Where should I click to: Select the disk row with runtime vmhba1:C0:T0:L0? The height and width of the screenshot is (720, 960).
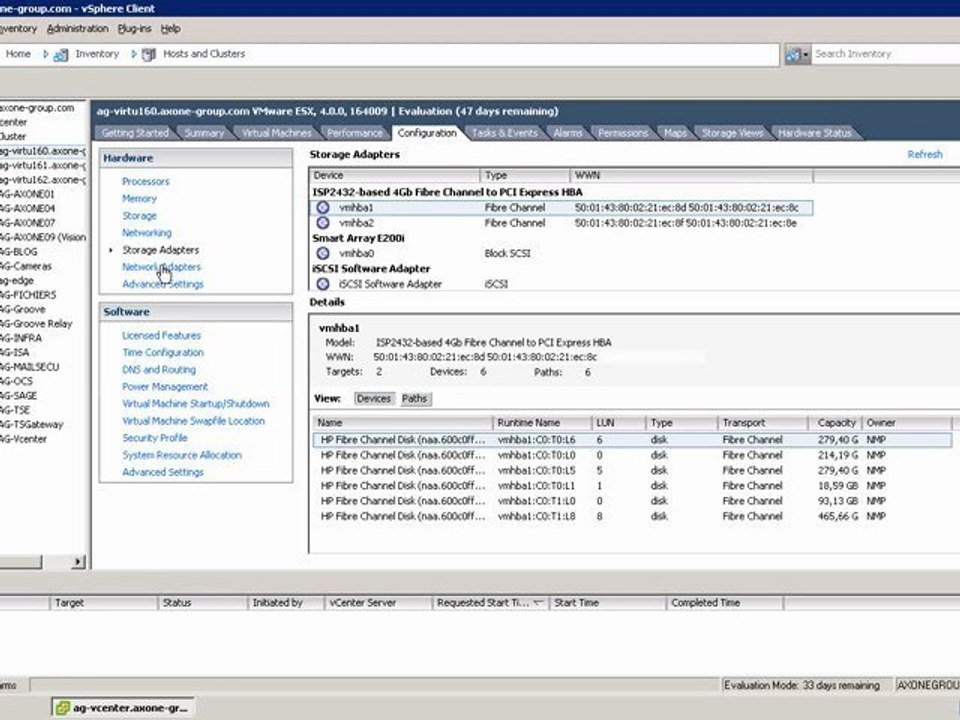click(632, 455)
